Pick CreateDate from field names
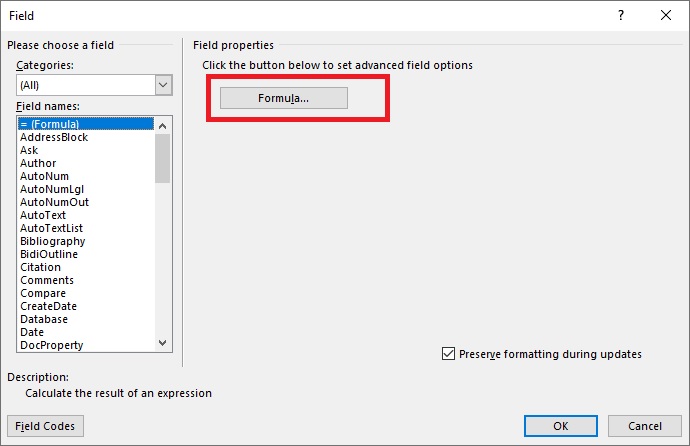The width and height of the screenshot is (690, 446). 48,306
